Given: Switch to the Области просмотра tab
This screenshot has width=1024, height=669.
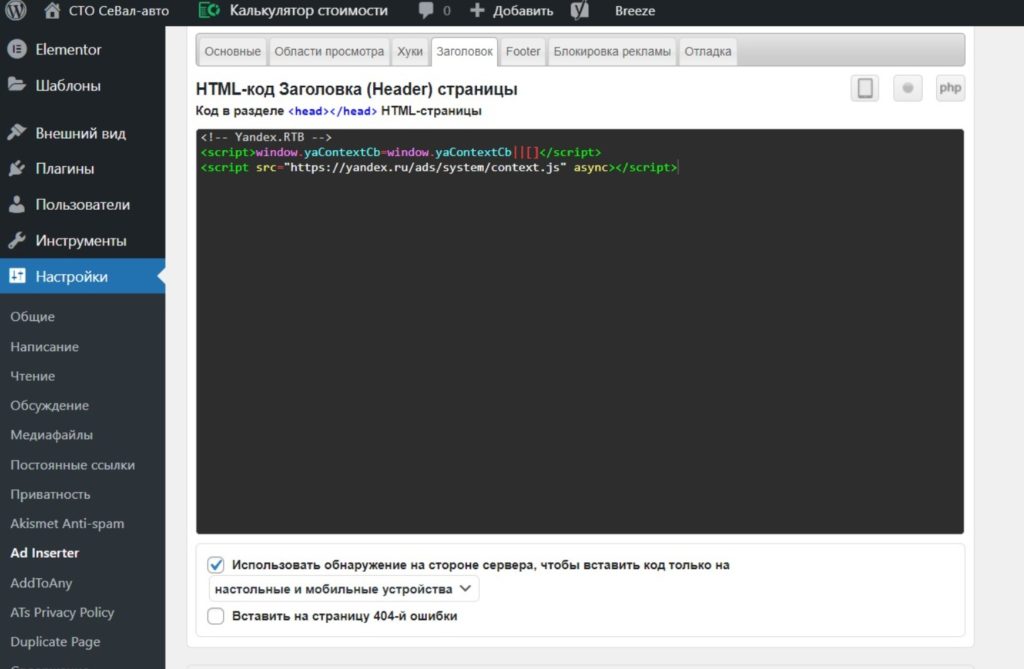Looking at the screenshot, I should pyautogui.click(x=329, y=52).
